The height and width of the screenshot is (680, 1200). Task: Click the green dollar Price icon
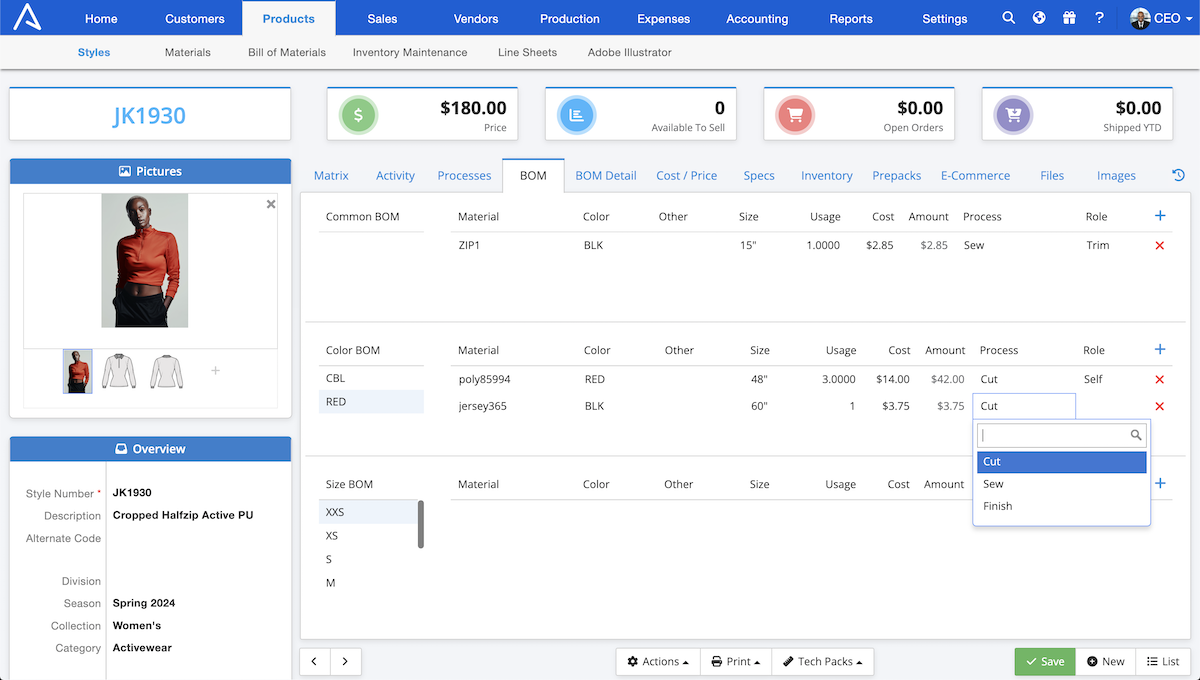(357, 113)
